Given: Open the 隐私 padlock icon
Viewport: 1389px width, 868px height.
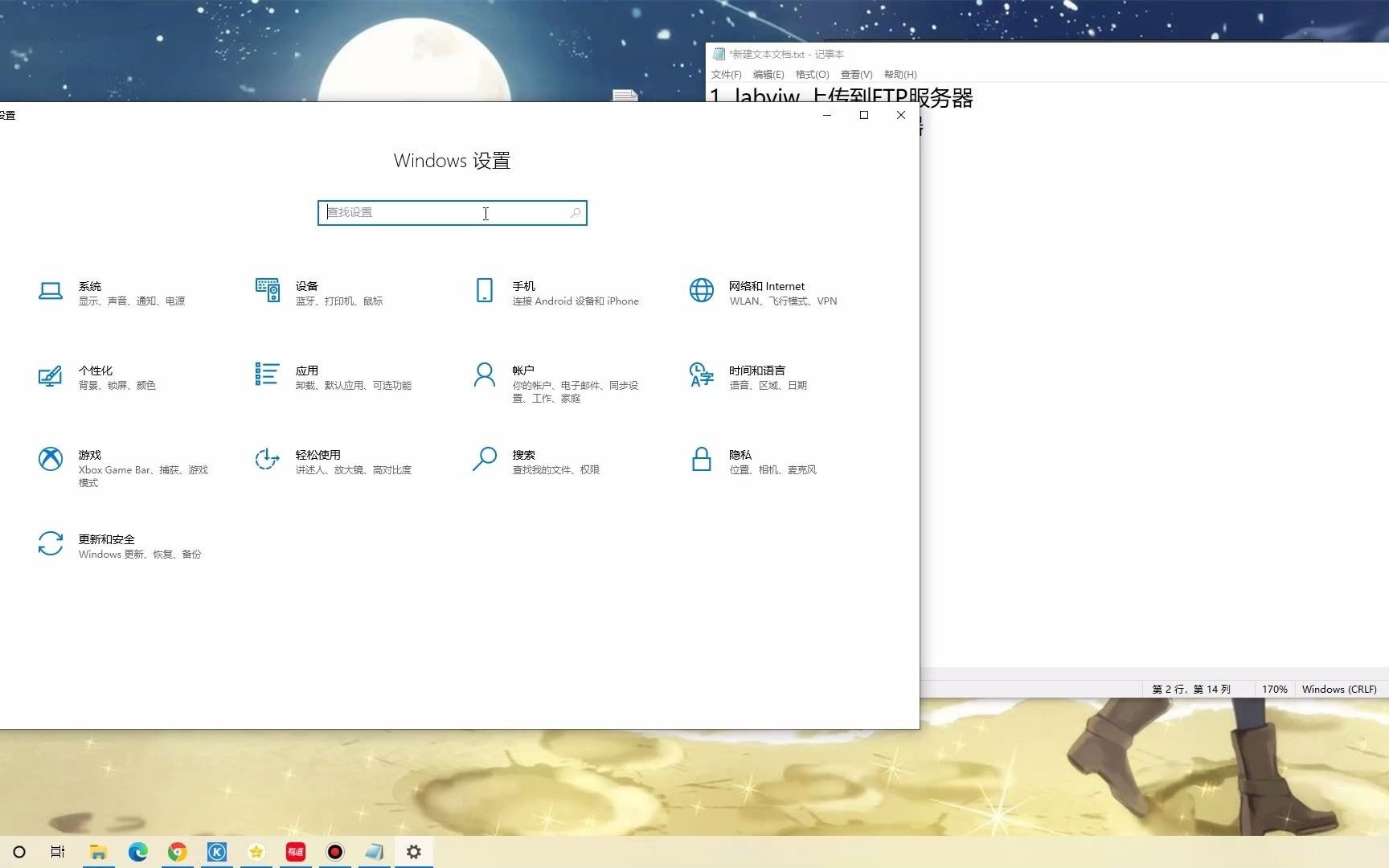Looking at the screenshot, I should pos(702,459).
